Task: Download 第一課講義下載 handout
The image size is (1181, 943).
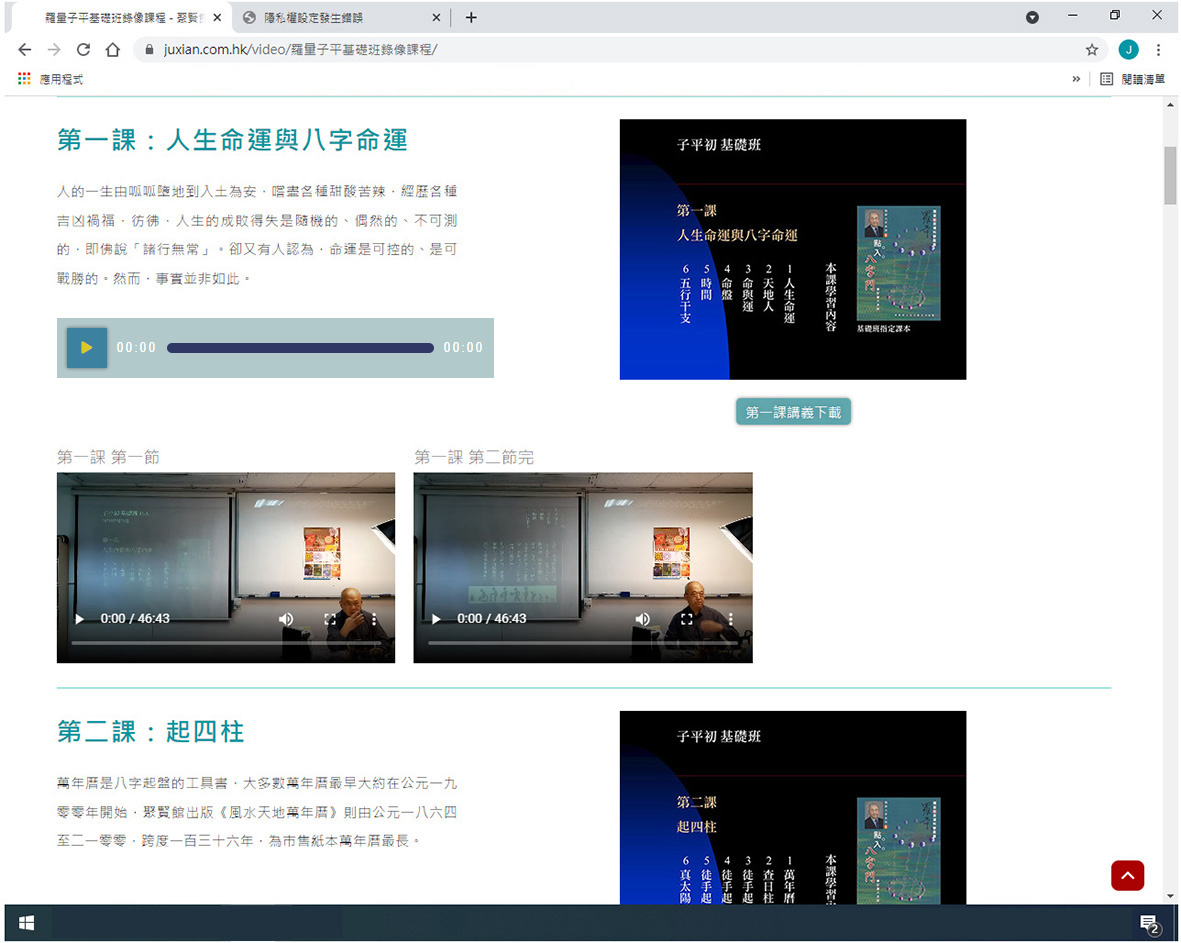Action: [793, 412]
